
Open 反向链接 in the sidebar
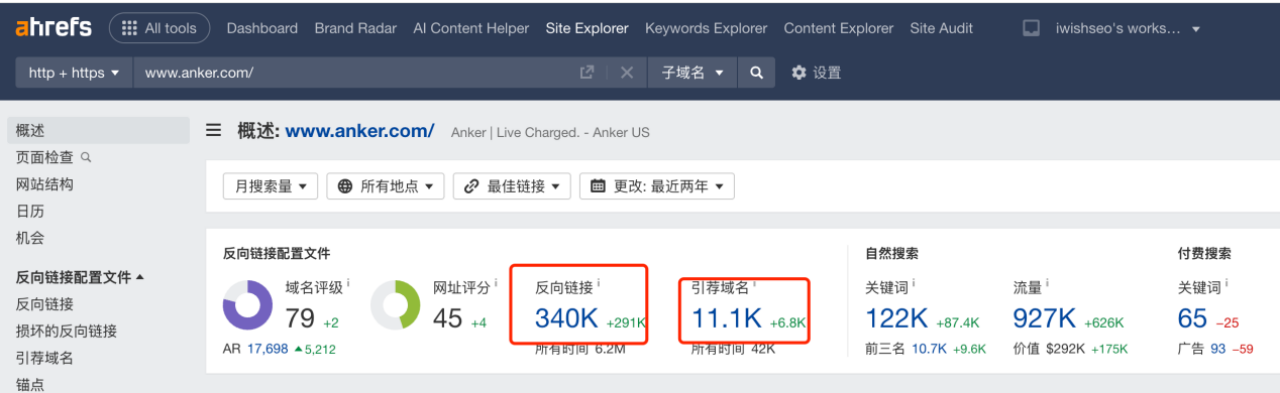point(45,304)
